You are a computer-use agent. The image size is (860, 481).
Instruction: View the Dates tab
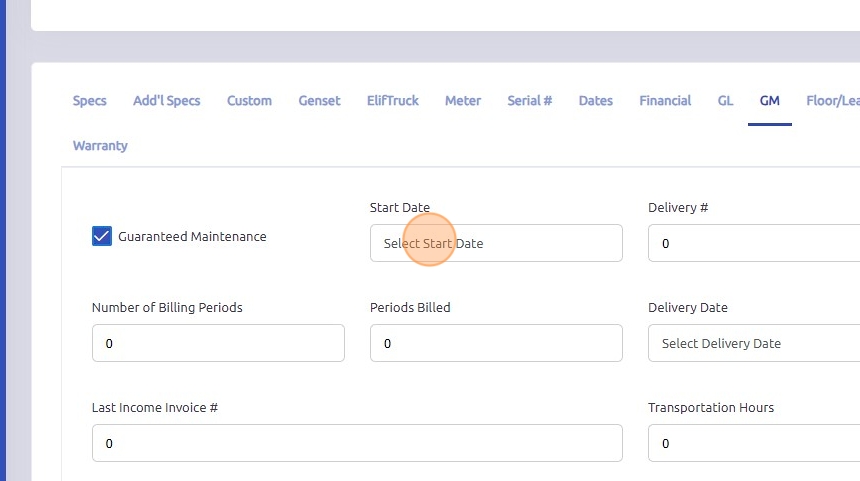tap(596, 101)
